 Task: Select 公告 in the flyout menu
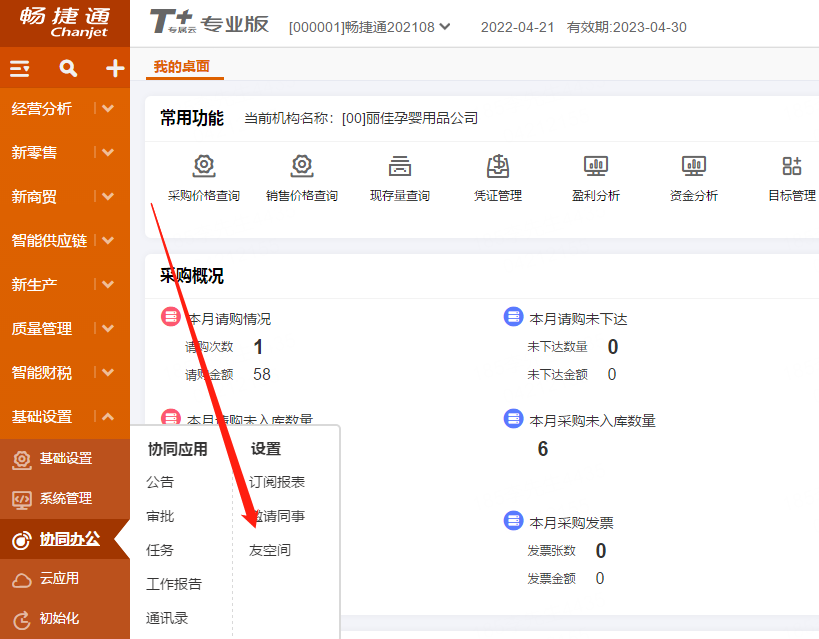[x=160, y=482]
